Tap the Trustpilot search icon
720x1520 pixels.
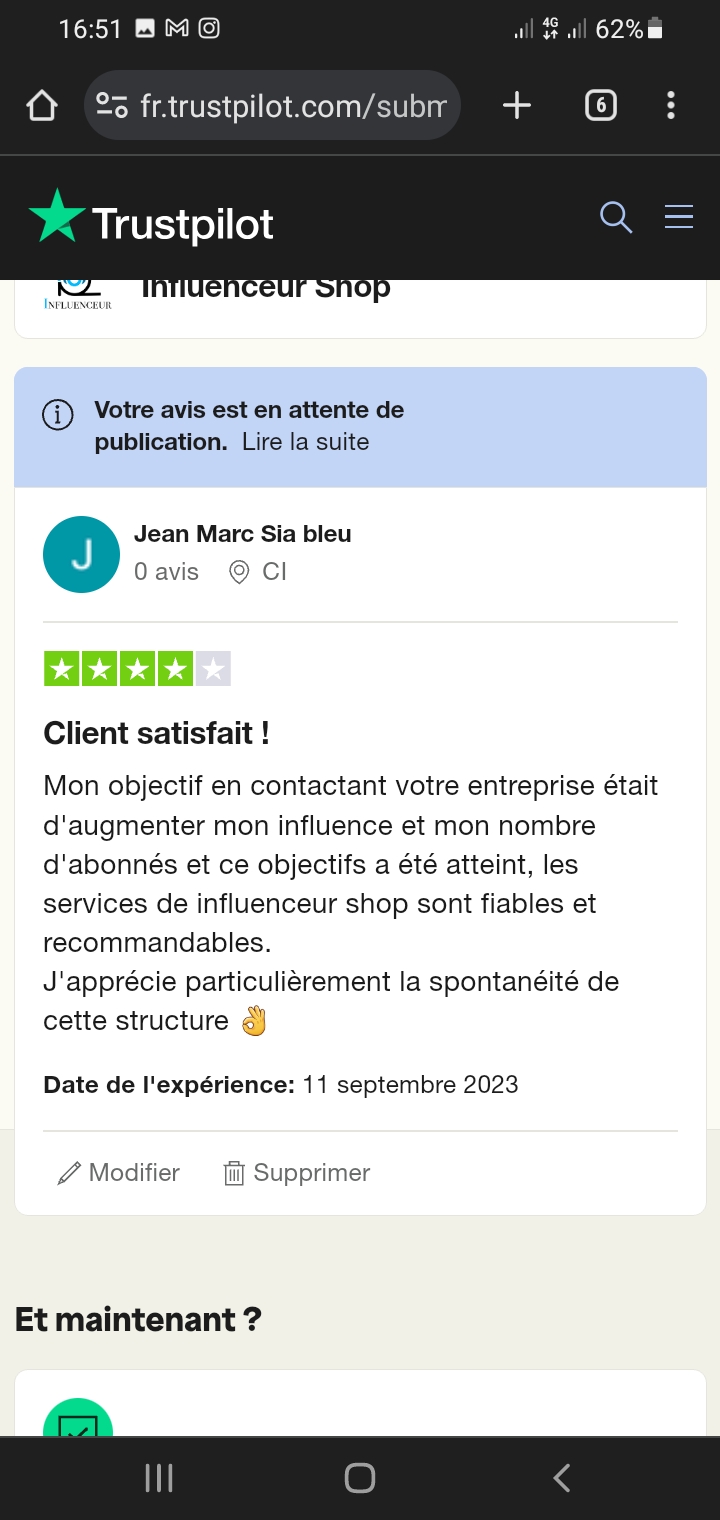[x=615, y=217]
